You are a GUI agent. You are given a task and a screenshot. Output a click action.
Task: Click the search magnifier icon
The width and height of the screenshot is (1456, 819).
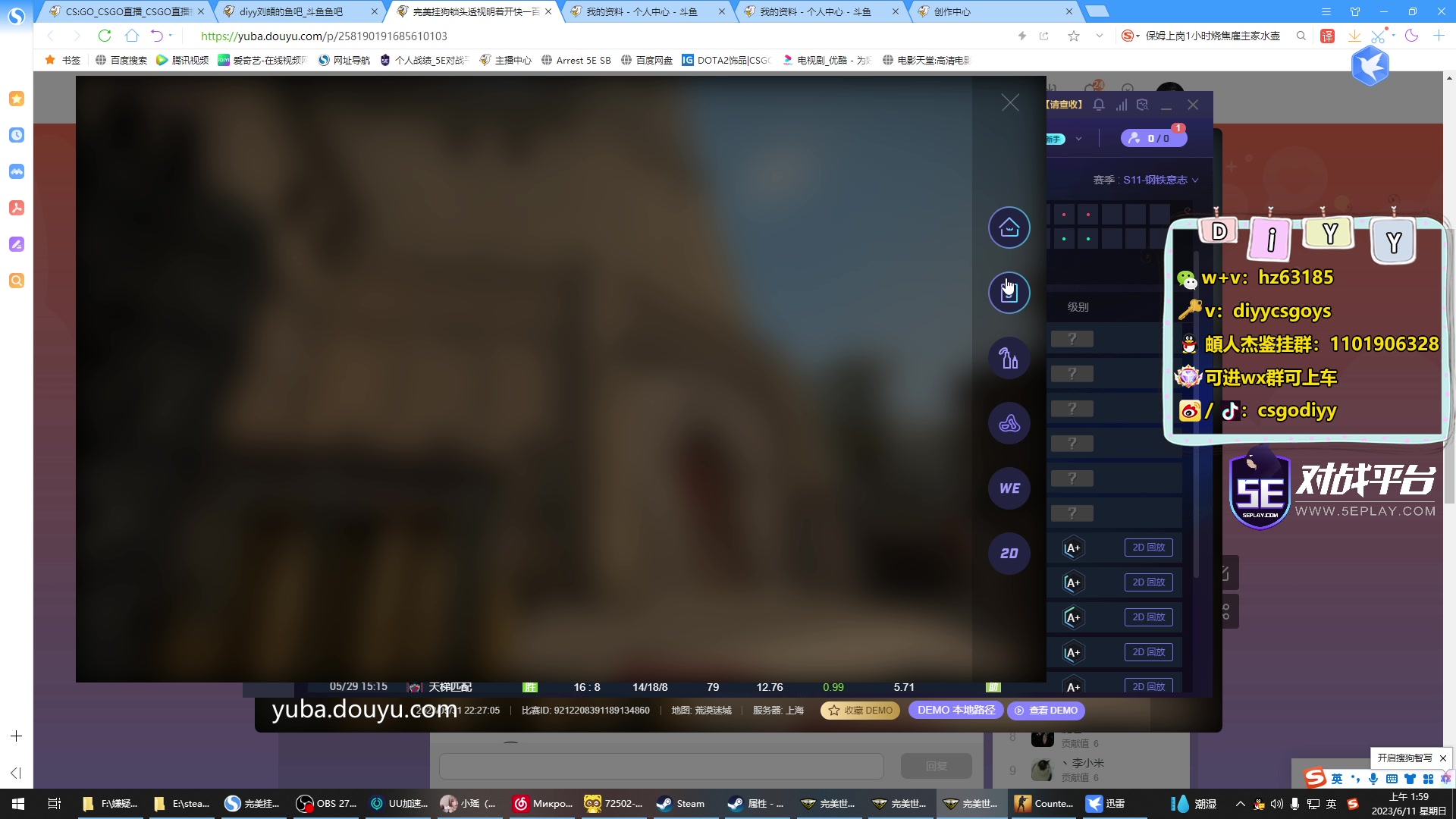click(1301, 36)
